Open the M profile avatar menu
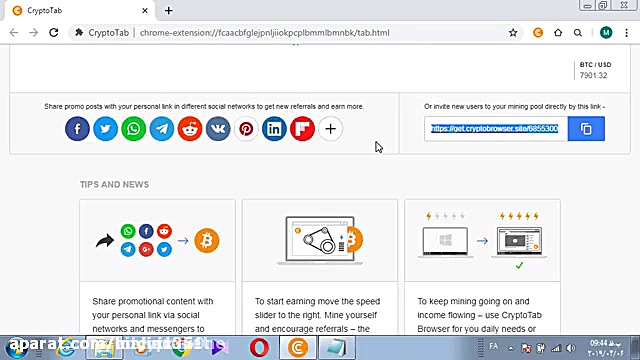The width and height of the screenshot is (640, 360). (x=606, y=33)
